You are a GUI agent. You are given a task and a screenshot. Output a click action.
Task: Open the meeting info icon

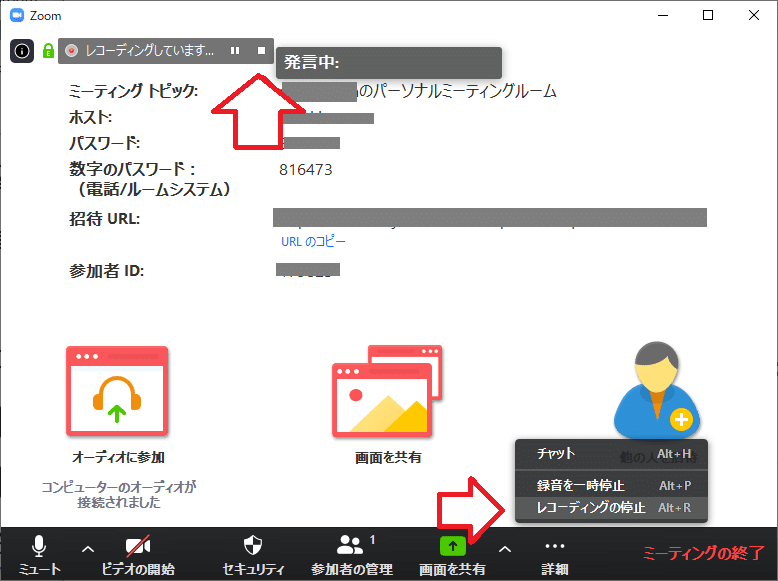click(22, 51)
